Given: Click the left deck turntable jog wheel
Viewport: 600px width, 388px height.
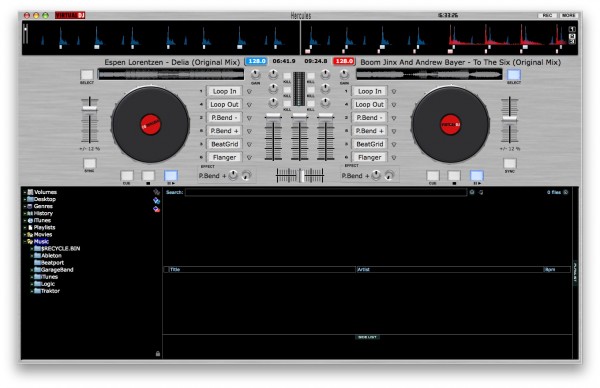Looking at the screenshot, I should (x=150, y=124).
